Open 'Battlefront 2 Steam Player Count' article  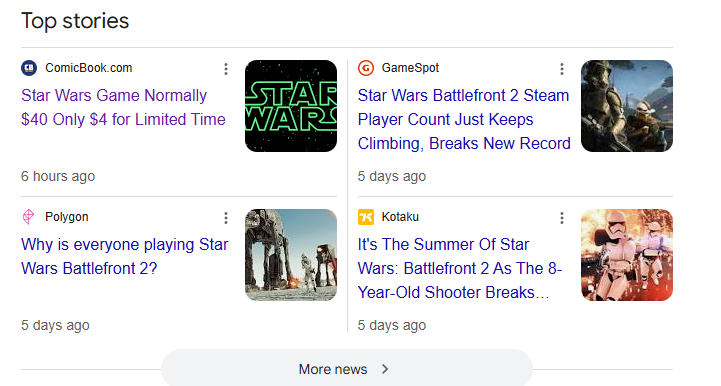pyautogui.click(x=464, y=119)
